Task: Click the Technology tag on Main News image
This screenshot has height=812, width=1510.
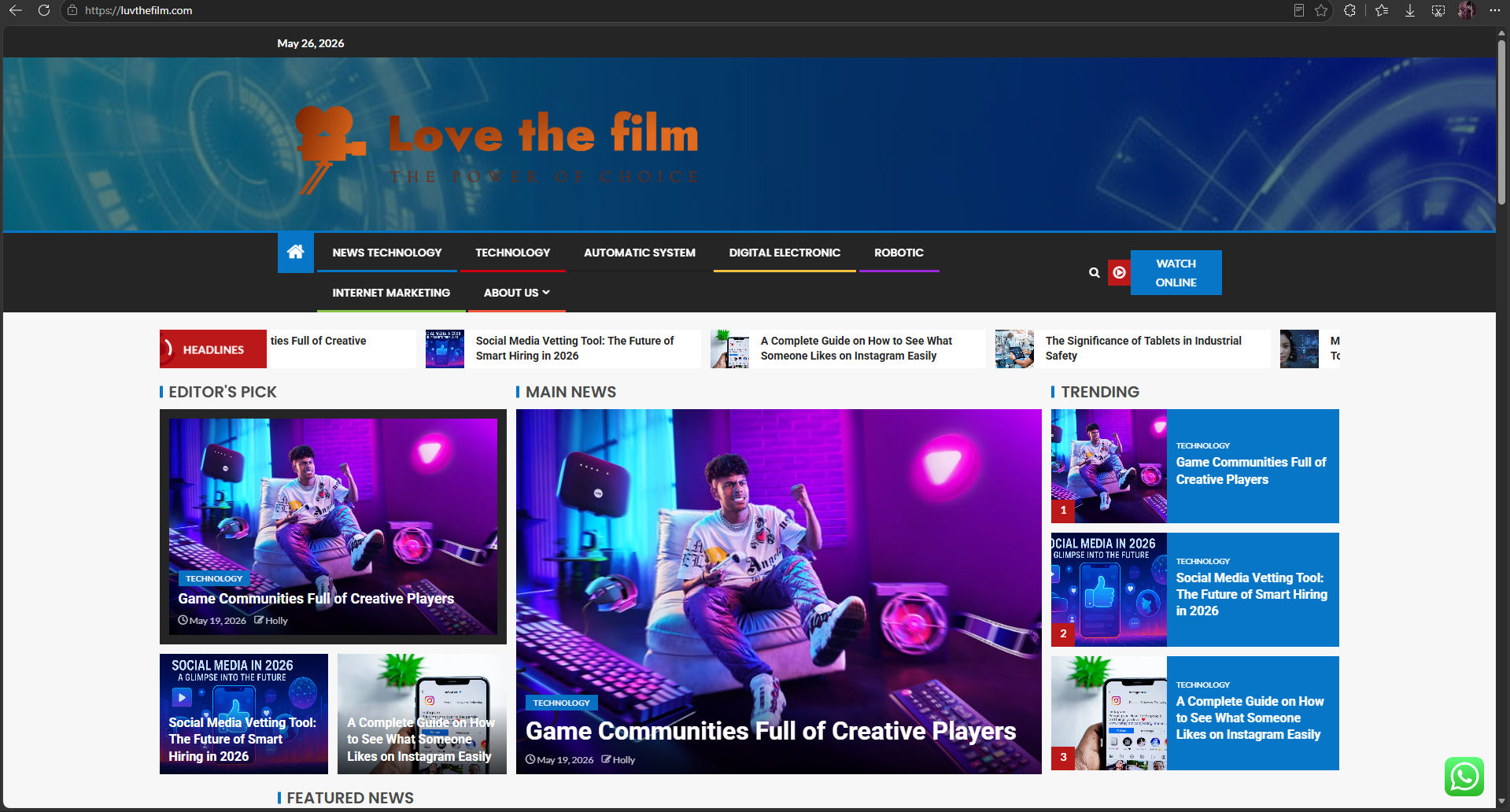Action: click(x=561, y=703)
